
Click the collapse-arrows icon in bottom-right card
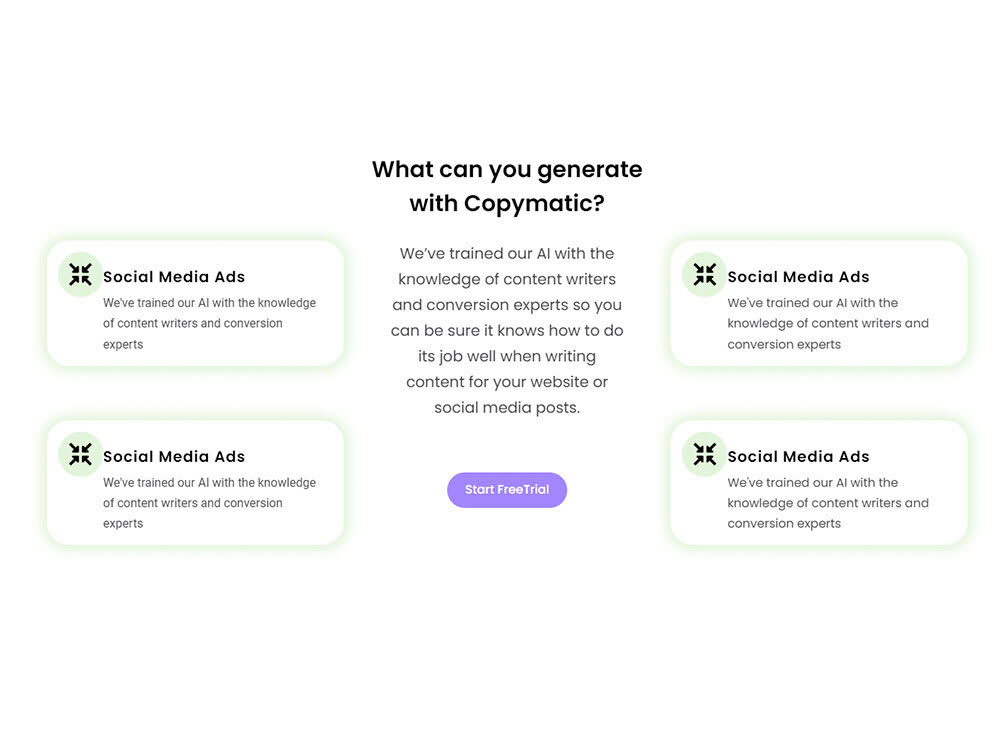pos(704,455)
